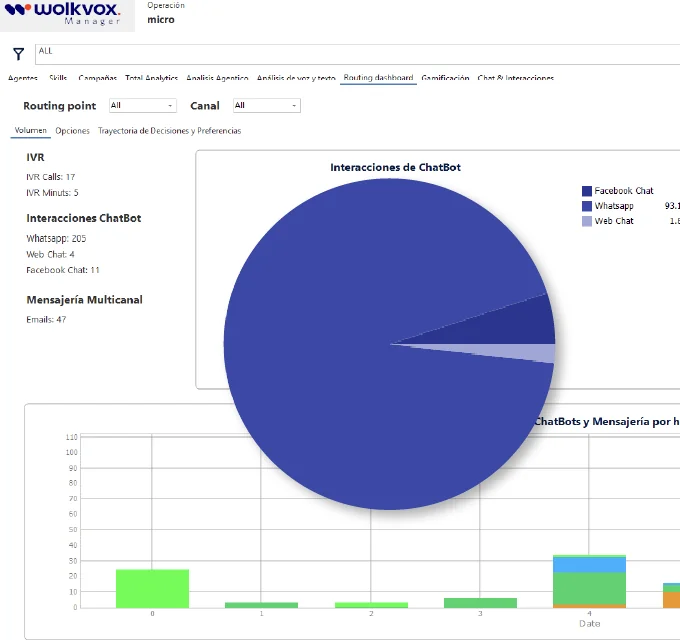Switch to the Opciones sub-tab

72,131
